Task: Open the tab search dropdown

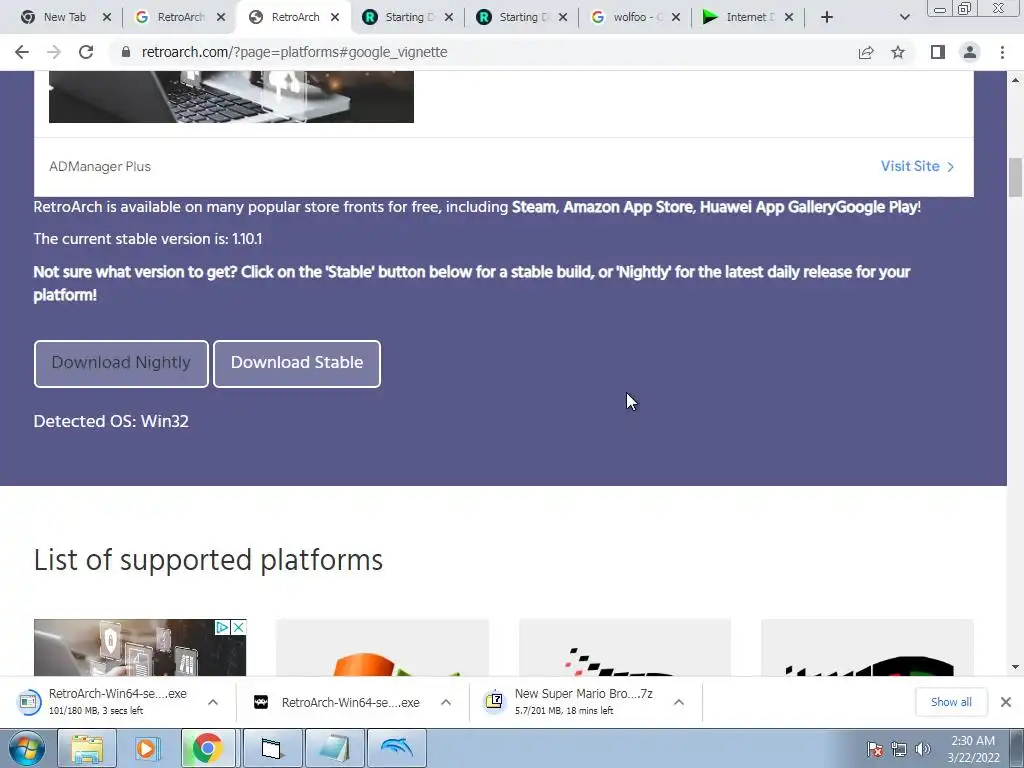Action: [x=904, y=18]
